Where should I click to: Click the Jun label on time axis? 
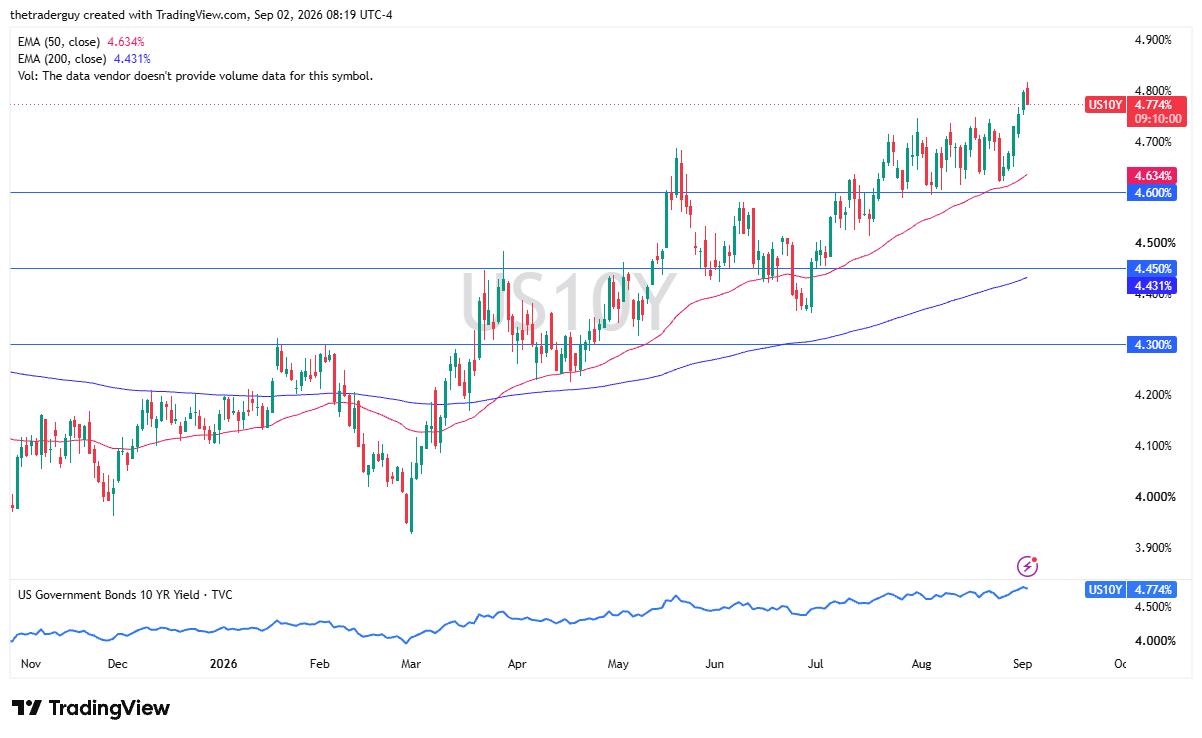[x=714, y=663]
